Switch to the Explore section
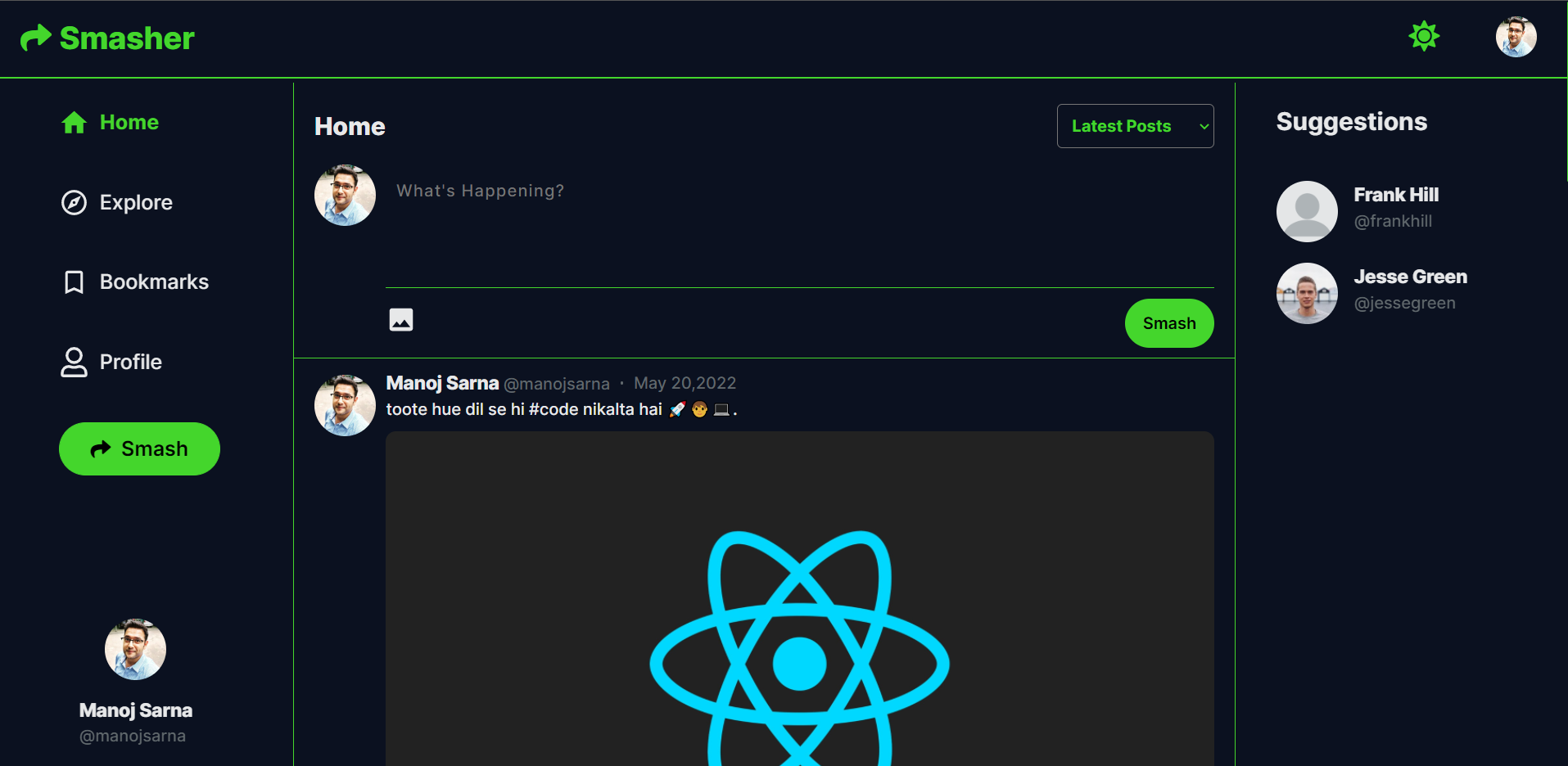1568x766 pixels. pyautogui.click(x=136, y=202)
